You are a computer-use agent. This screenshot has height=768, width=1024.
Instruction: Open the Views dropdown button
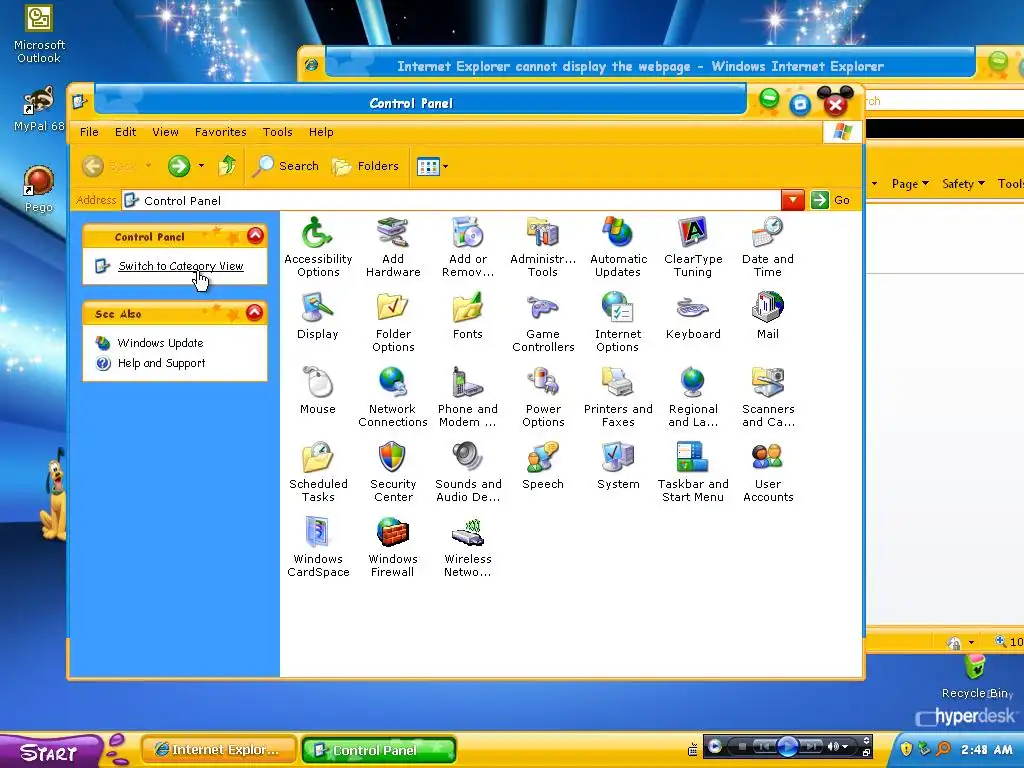(x=432, y=167)
